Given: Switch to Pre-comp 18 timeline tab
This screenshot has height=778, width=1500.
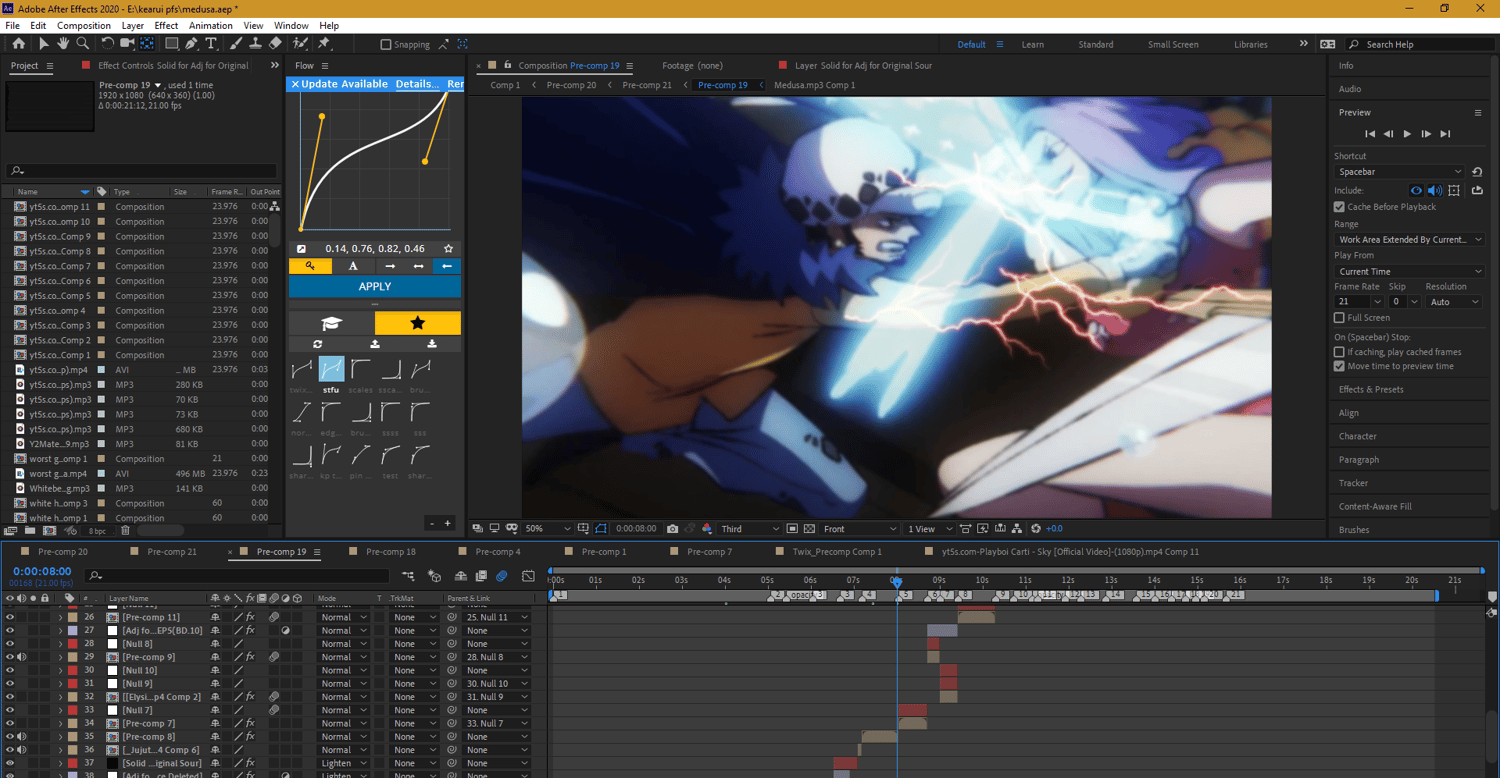Looking at the screenshot, I should pyautogui.click(x=391, y=552).
